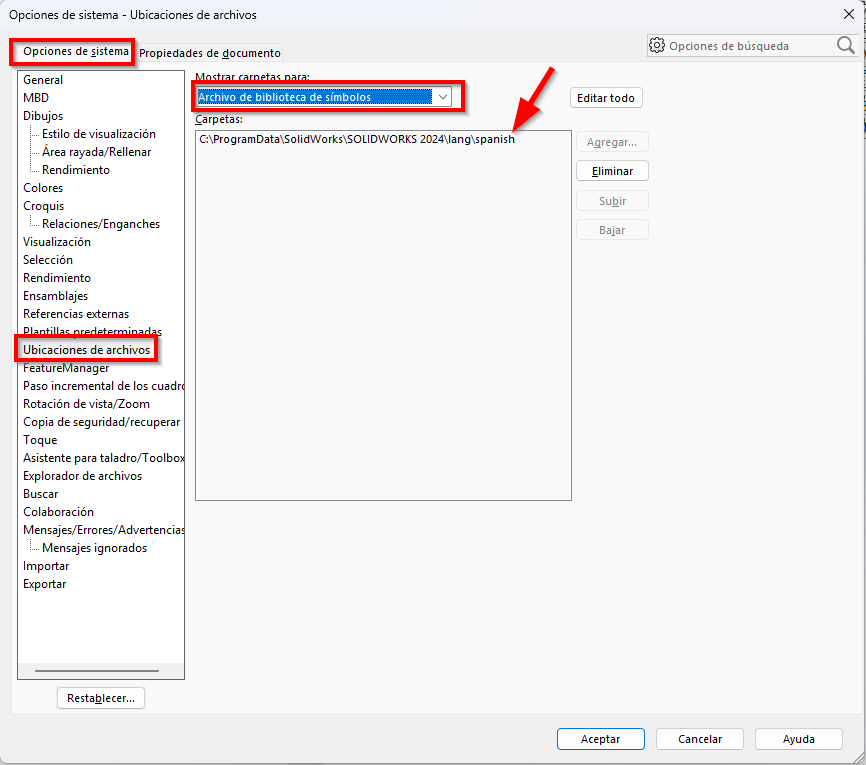866x765 pixels.
Task: Open the Dibujos category
Action: click(x=43, y=116)
